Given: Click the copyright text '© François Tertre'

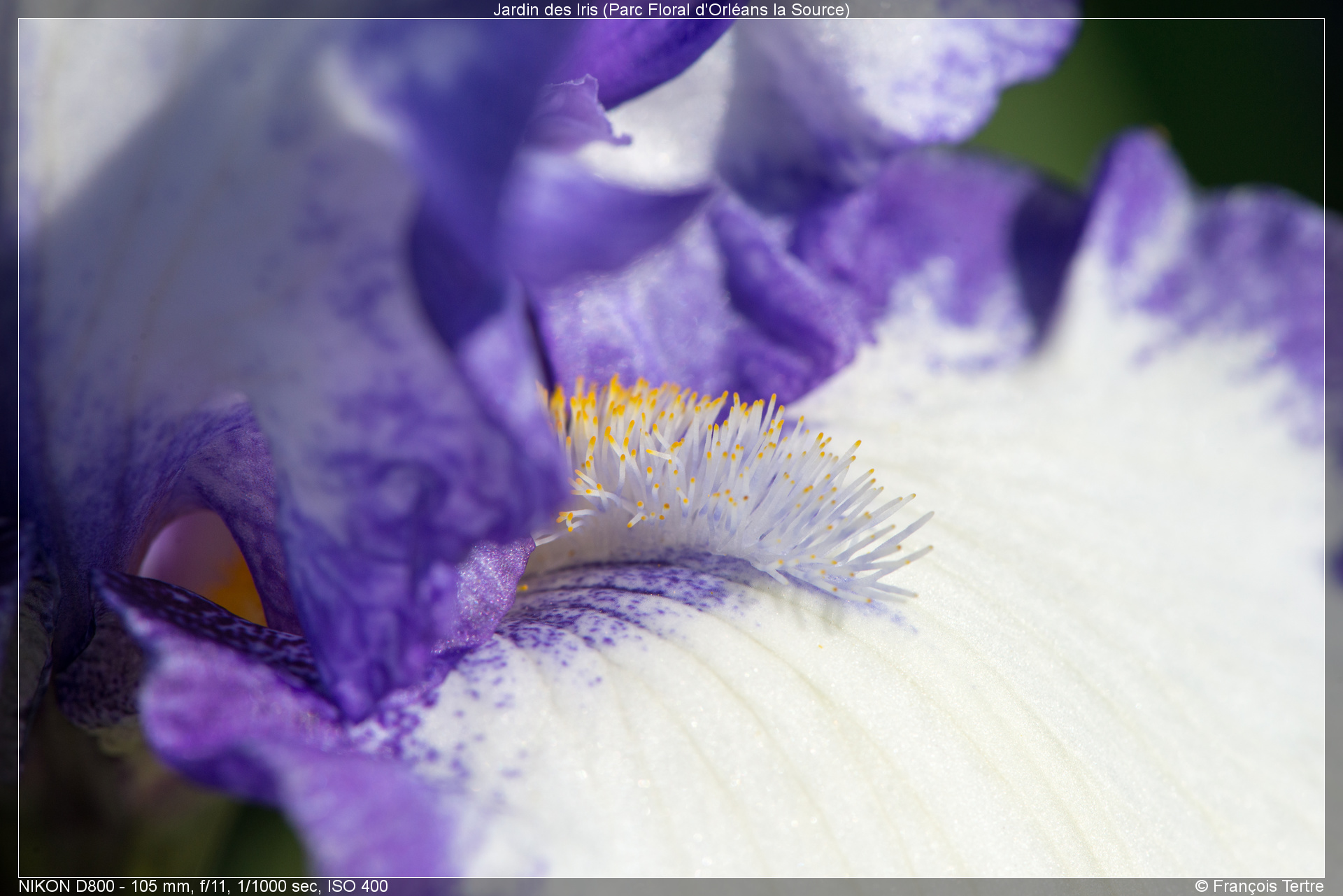Looking at the screenshot, I should tap(1259, 886).
